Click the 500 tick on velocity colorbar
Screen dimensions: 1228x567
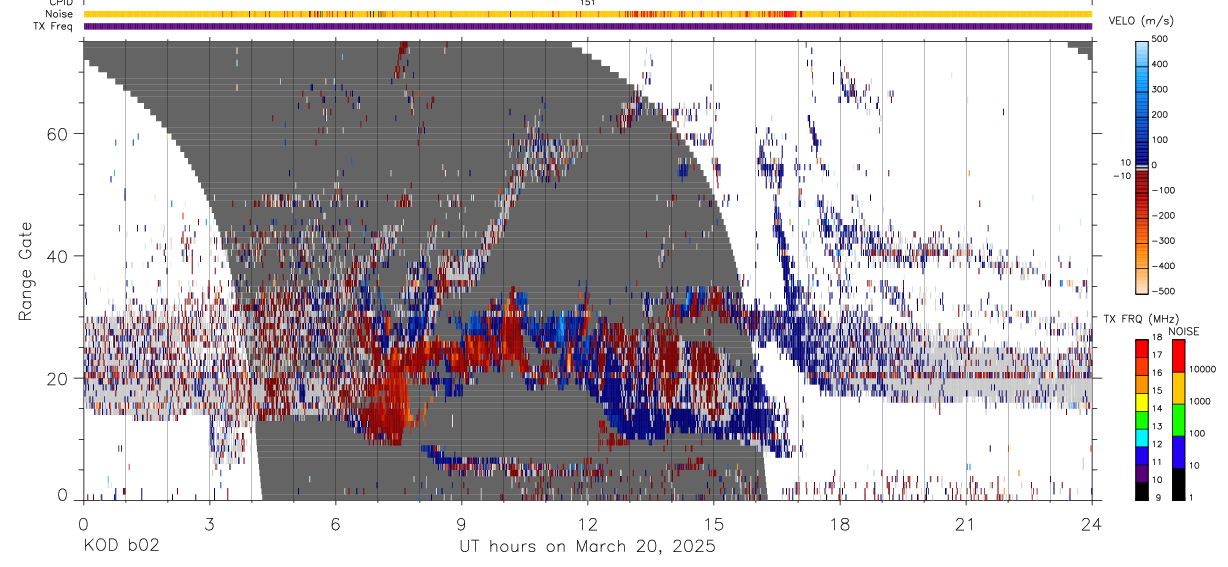coord(1162,39)
